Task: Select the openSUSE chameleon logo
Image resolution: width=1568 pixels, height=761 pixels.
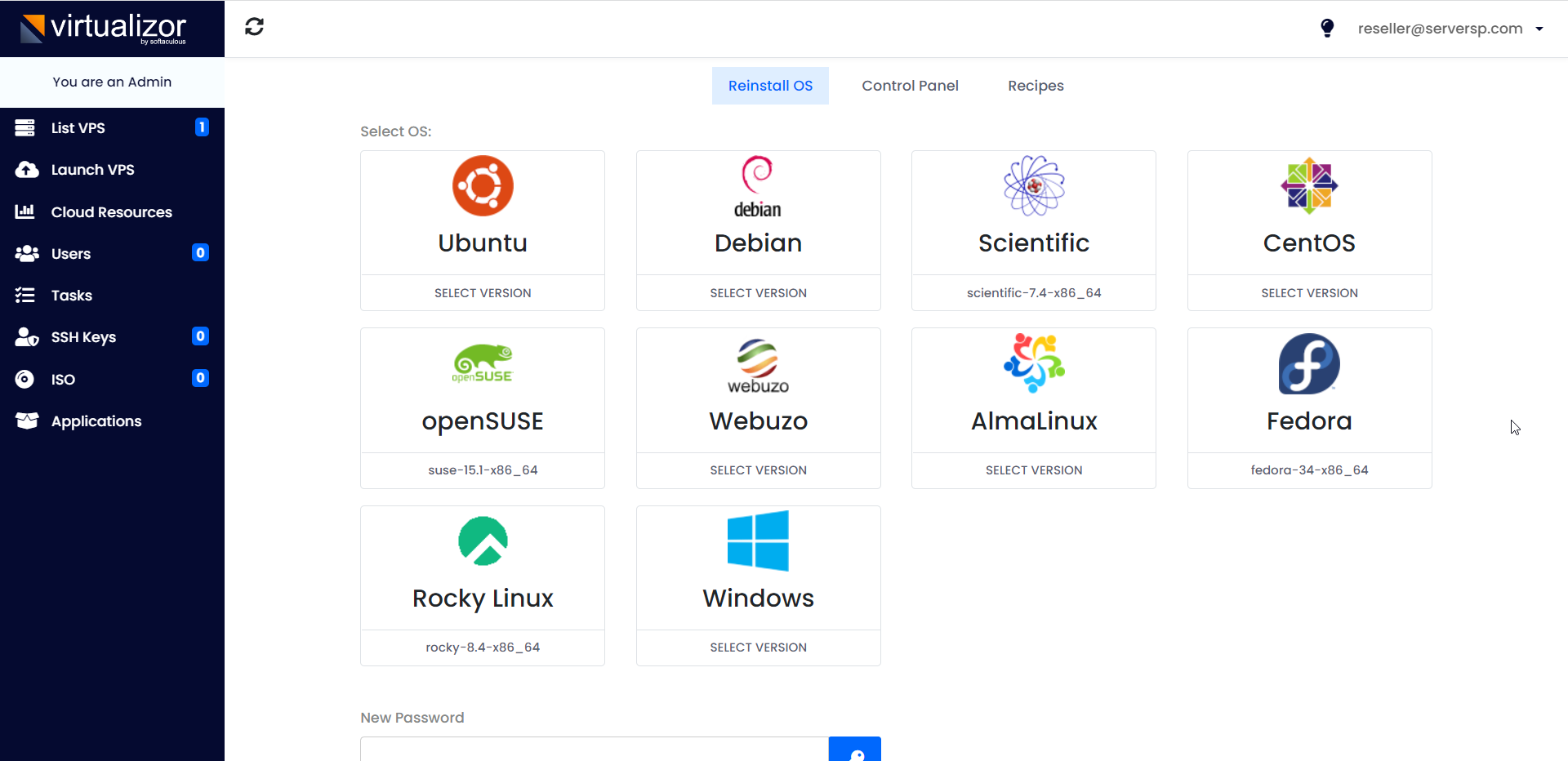Action: [x=483, y=363]
